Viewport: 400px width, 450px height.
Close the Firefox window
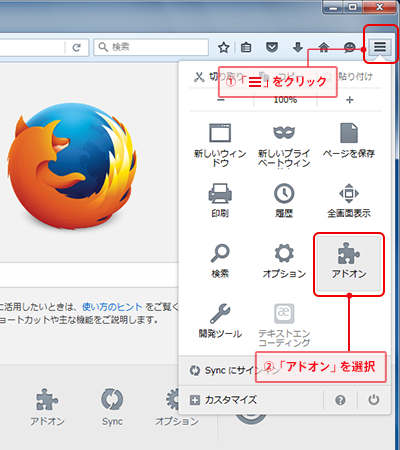tap(379, 7)
